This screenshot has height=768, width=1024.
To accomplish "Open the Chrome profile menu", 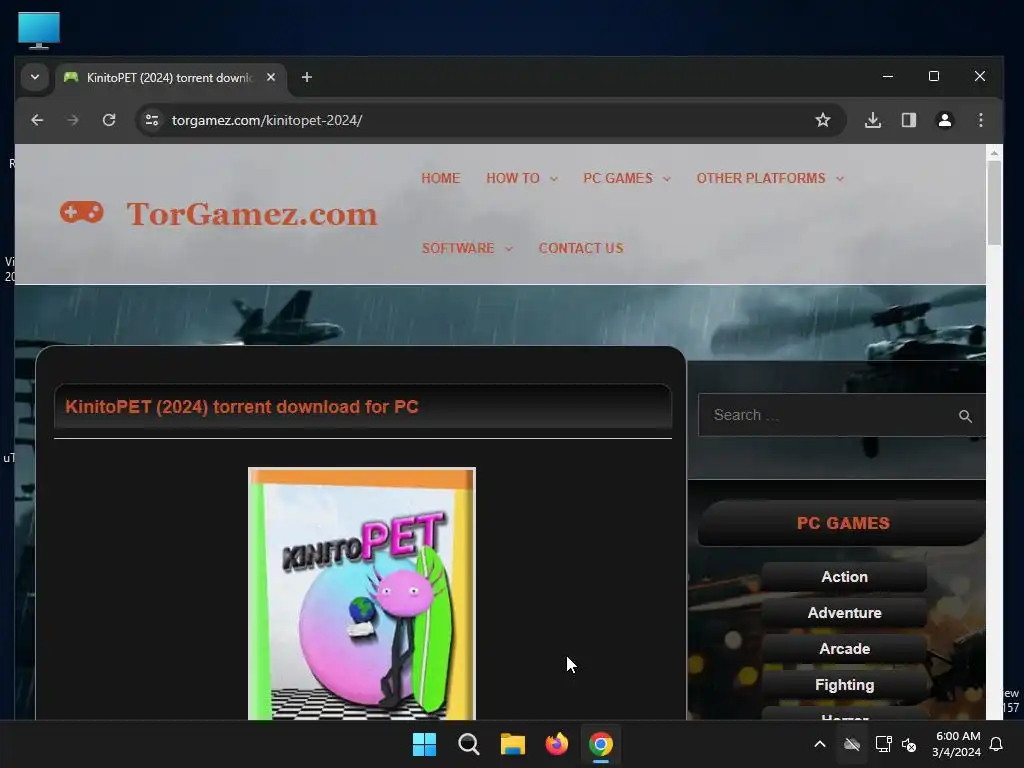I will (944, 120).
